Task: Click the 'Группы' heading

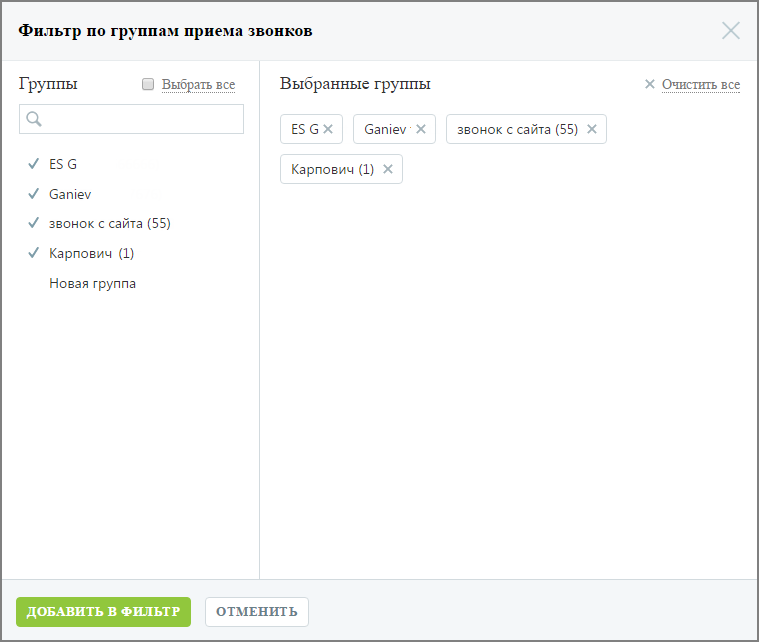Action: click(x=48, y=84)
